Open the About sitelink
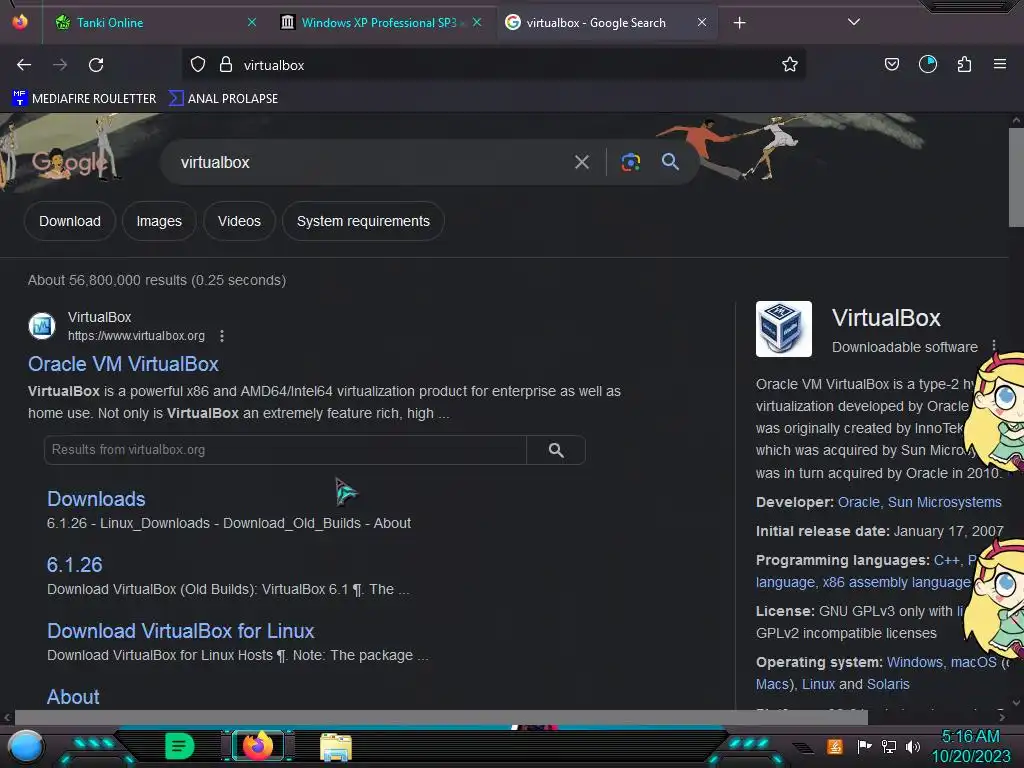Viewport: 1024px width, 768px height. (x=73, y=697)
